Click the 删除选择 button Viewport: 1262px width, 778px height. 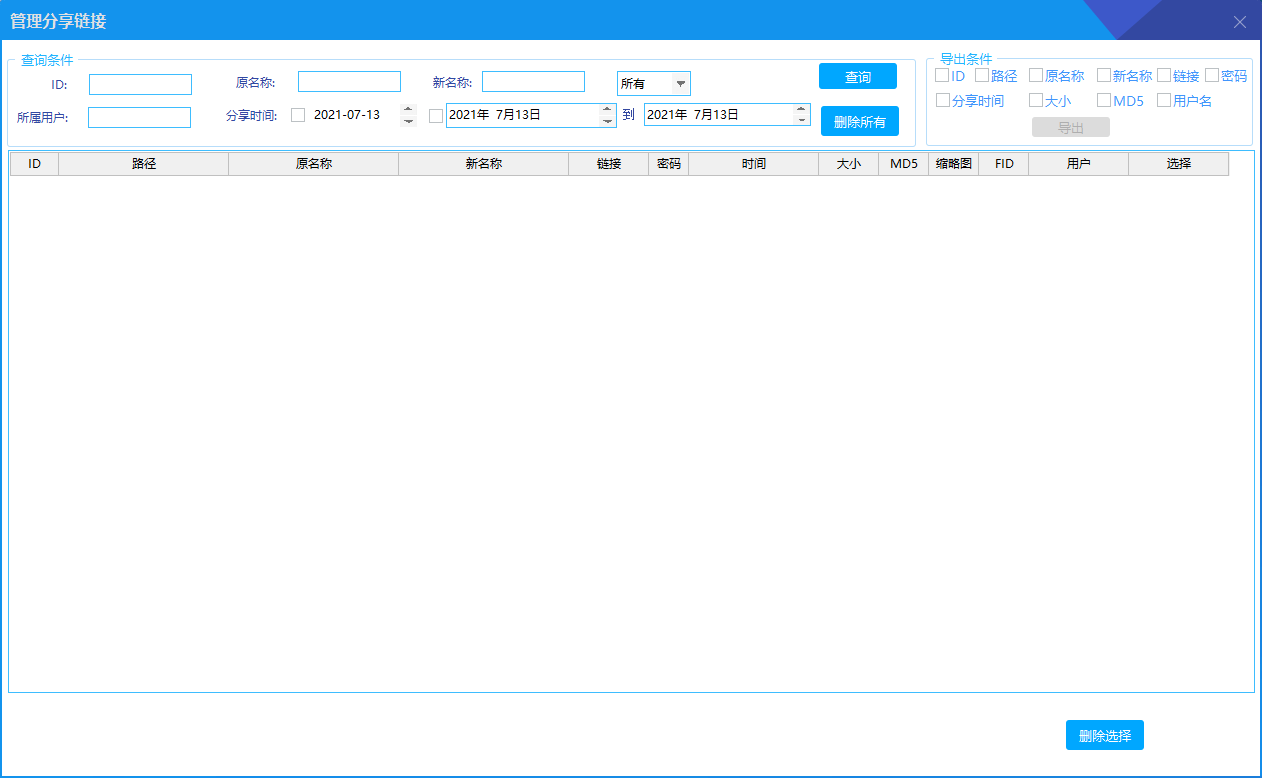(1104, 736)
